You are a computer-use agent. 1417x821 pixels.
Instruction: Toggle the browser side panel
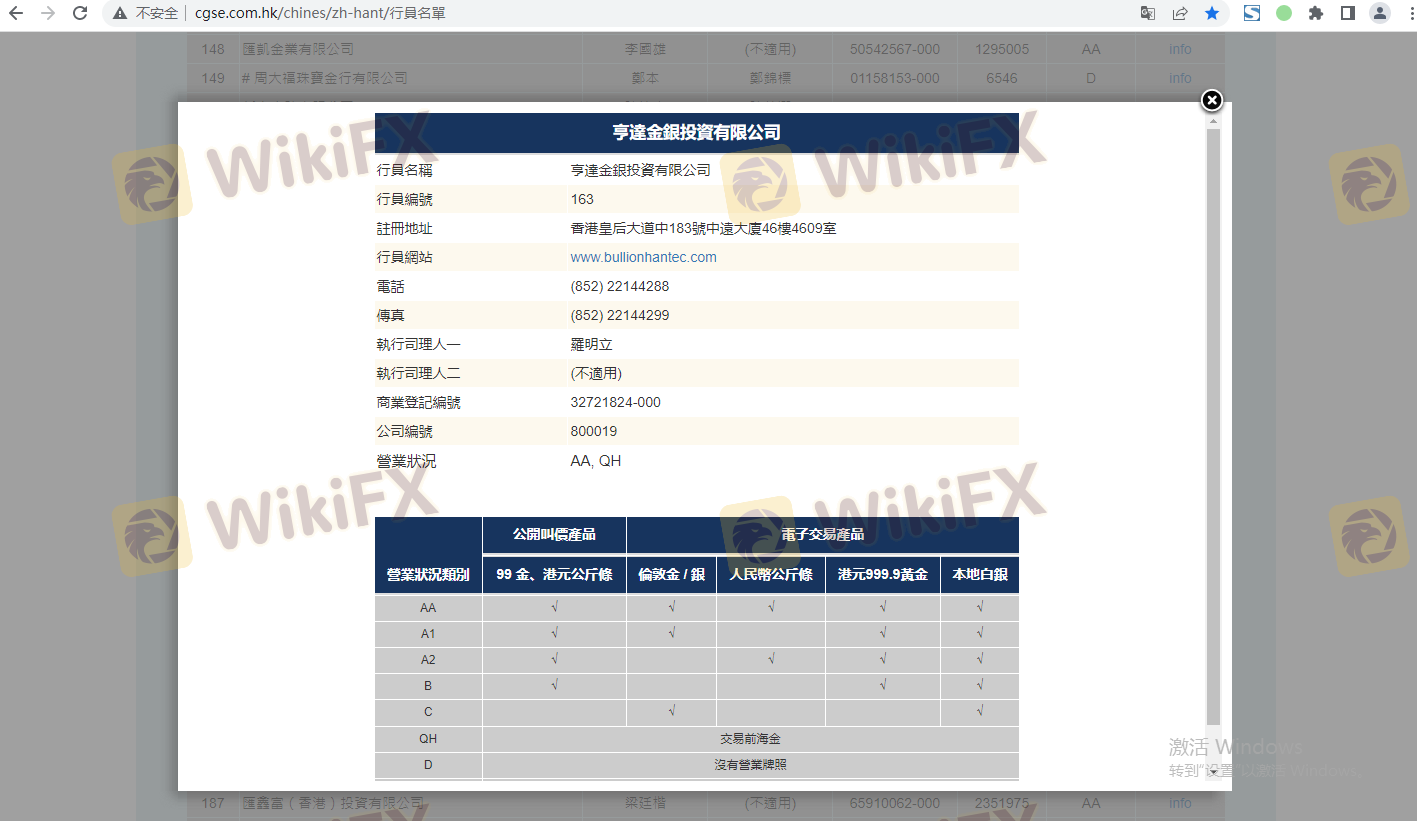(x=1348, y=14)
